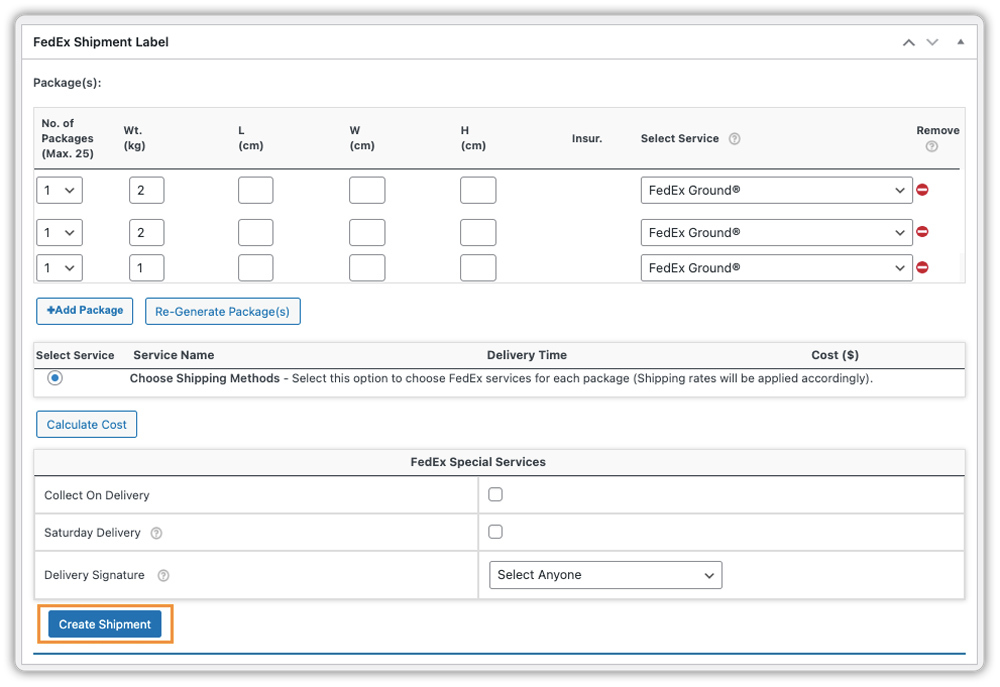This screenshot has width=1000, height=687.
Task: Click the "Remove" column header text
Action: point(938,130)
